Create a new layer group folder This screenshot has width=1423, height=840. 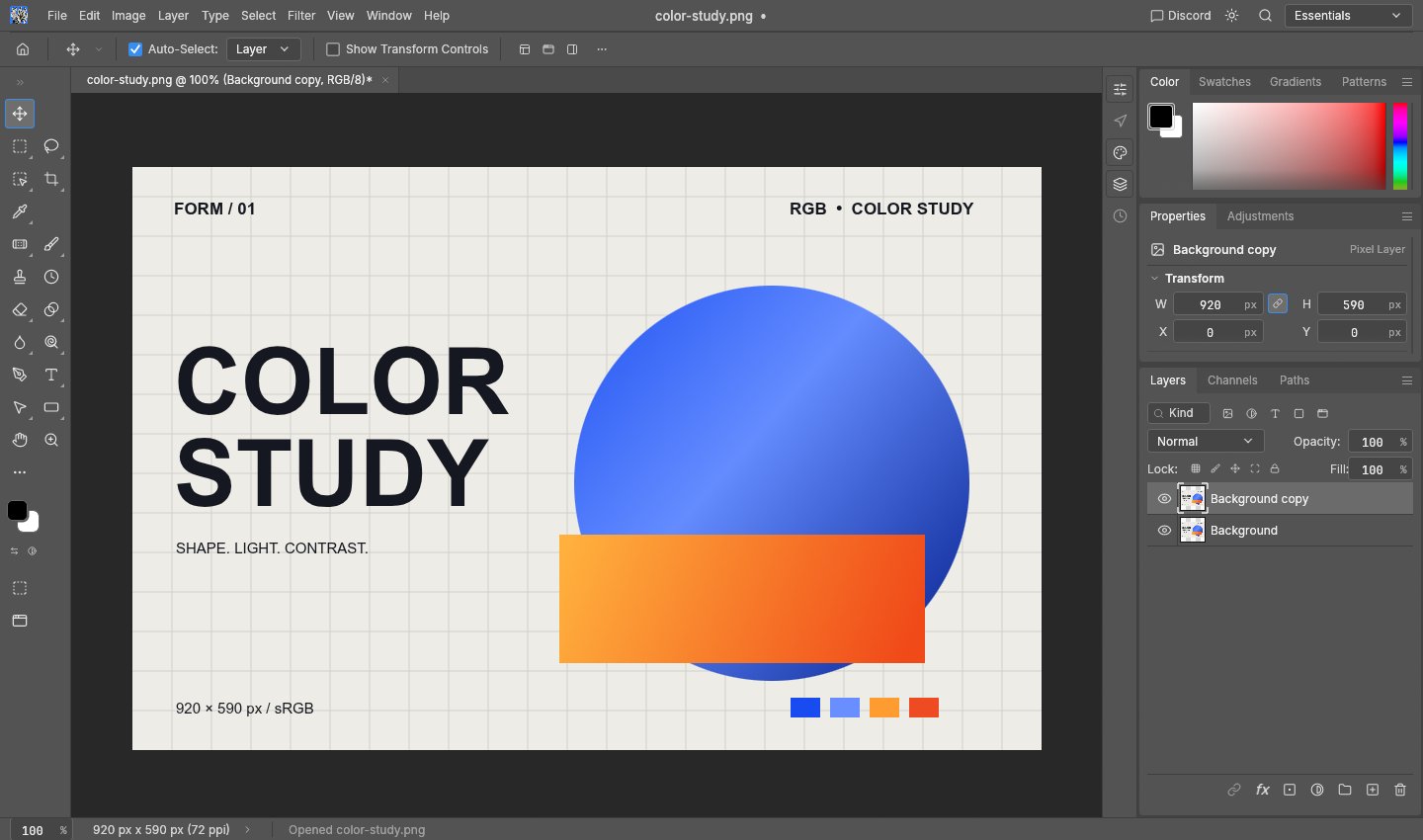(1345, 790)
